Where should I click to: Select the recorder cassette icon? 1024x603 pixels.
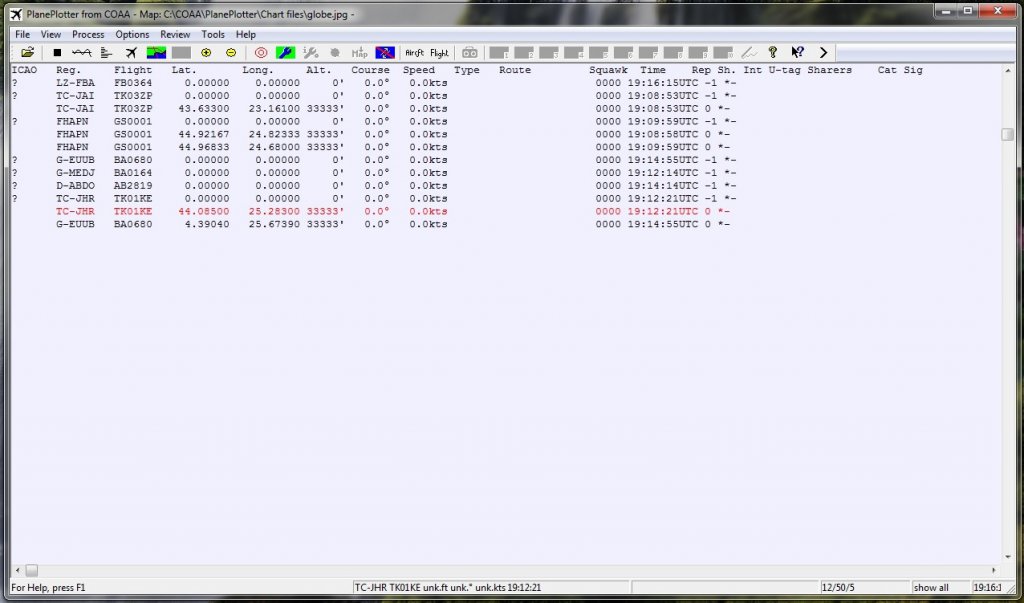click(x=470, y=52)
